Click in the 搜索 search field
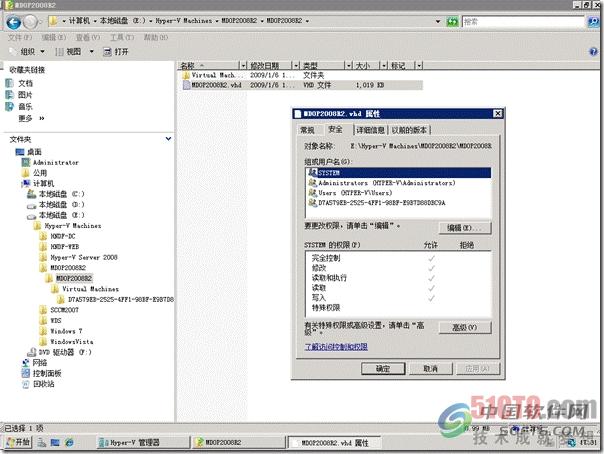 (523, 22)
